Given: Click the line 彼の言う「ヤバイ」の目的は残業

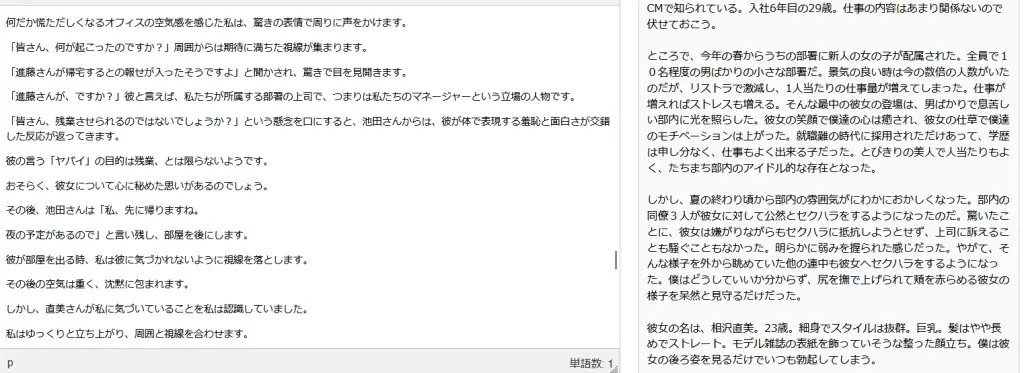Looking at the screenshot, I should pos(137,161).
